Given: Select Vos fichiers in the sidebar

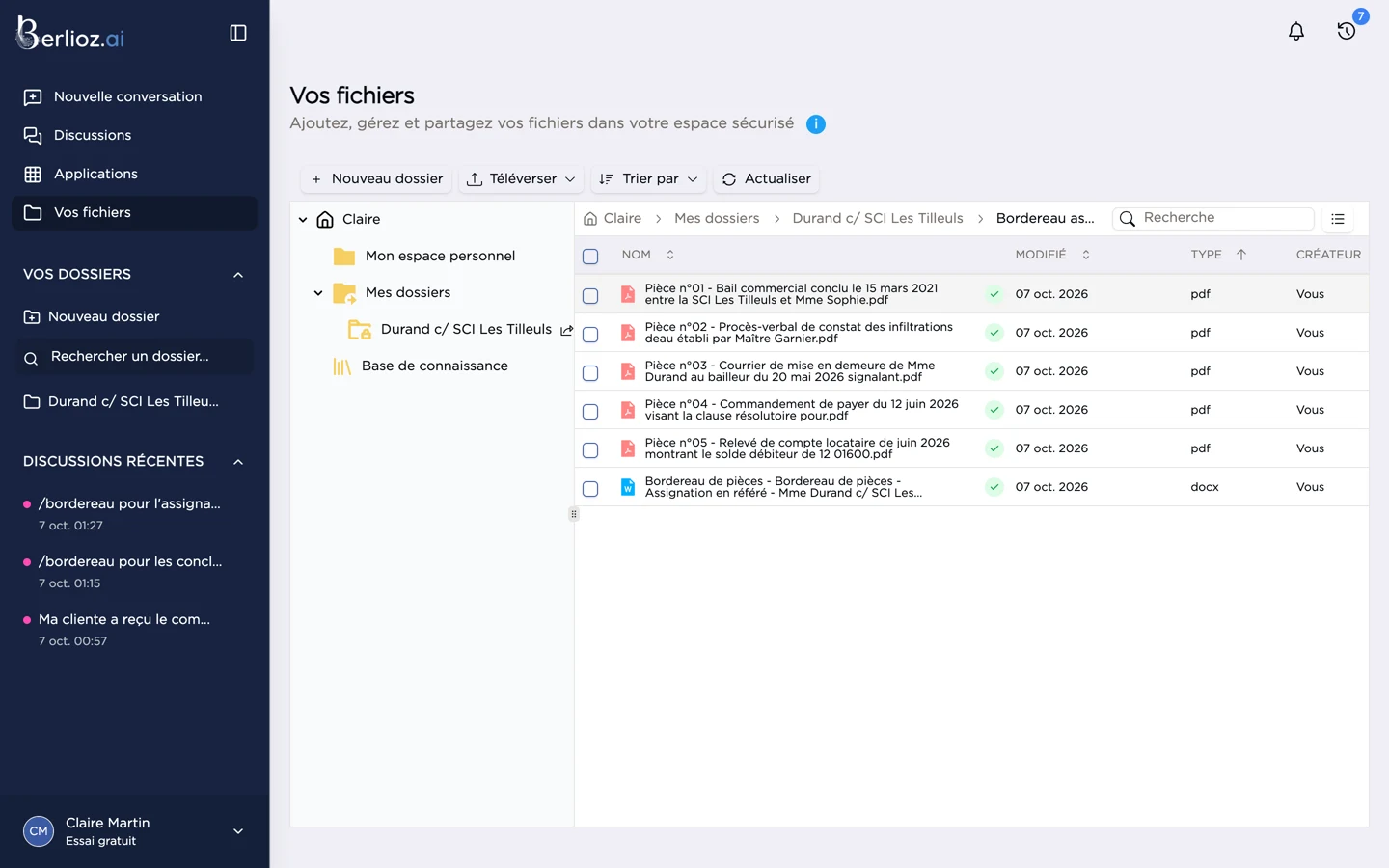Looking at the screenshot, I should coord(134,213).
